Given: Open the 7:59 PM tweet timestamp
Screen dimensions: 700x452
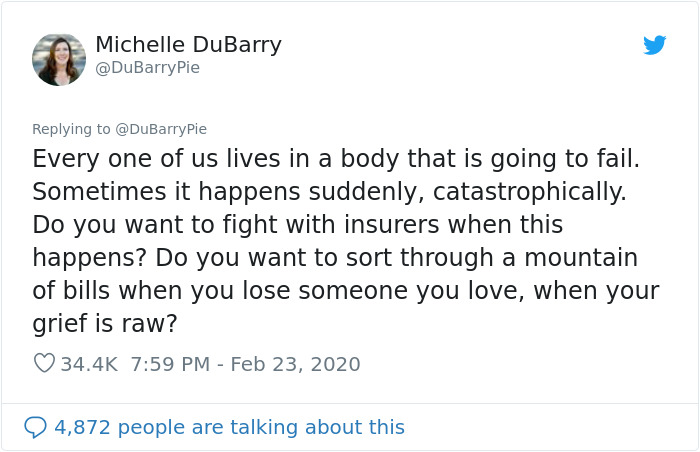Looking at the screenshot, I should click(x=170, y=364).
